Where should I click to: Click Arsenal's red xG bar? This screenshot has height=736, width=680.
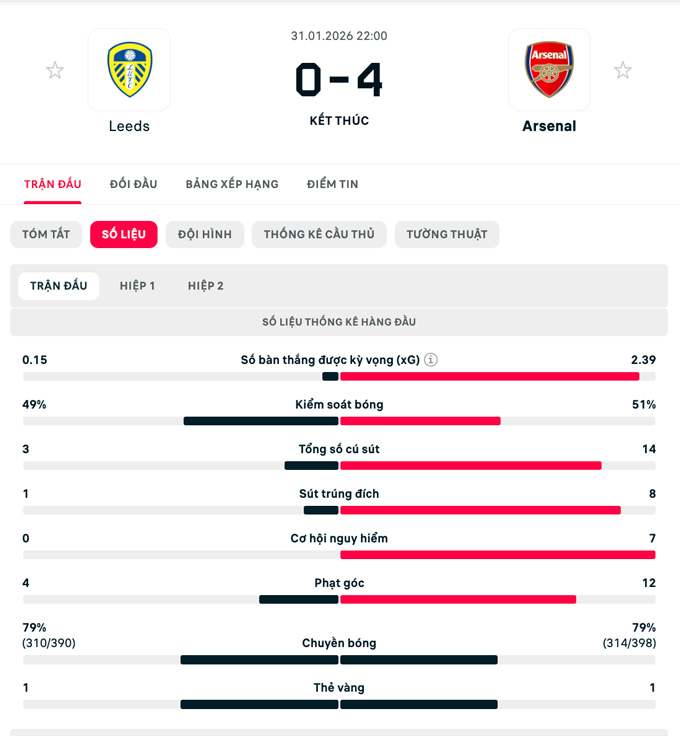click(490, 376)
